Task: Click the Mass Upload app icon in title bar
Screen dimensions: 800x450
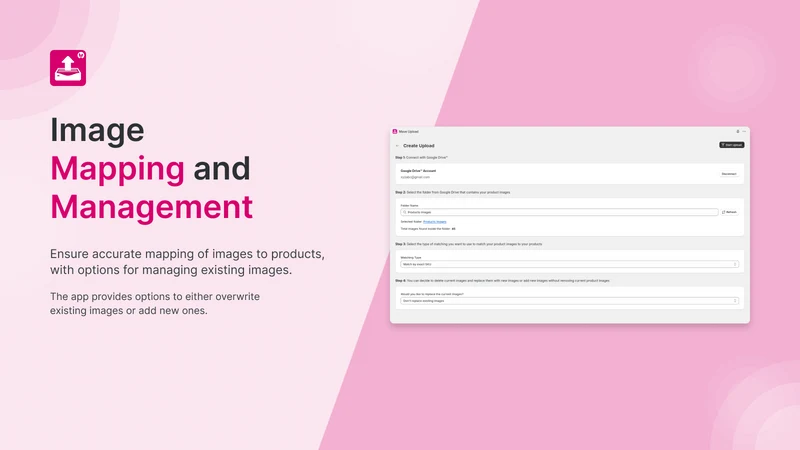Action: [395, 132]
